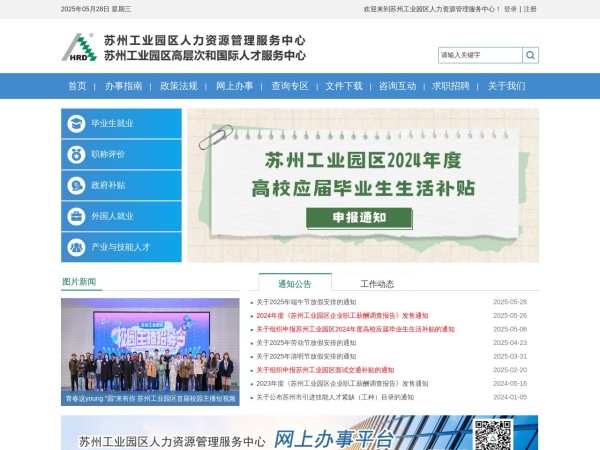Open 职称评价 sidebar entry
This screenshot has height=450, width=600.
[x=121, y=154]
